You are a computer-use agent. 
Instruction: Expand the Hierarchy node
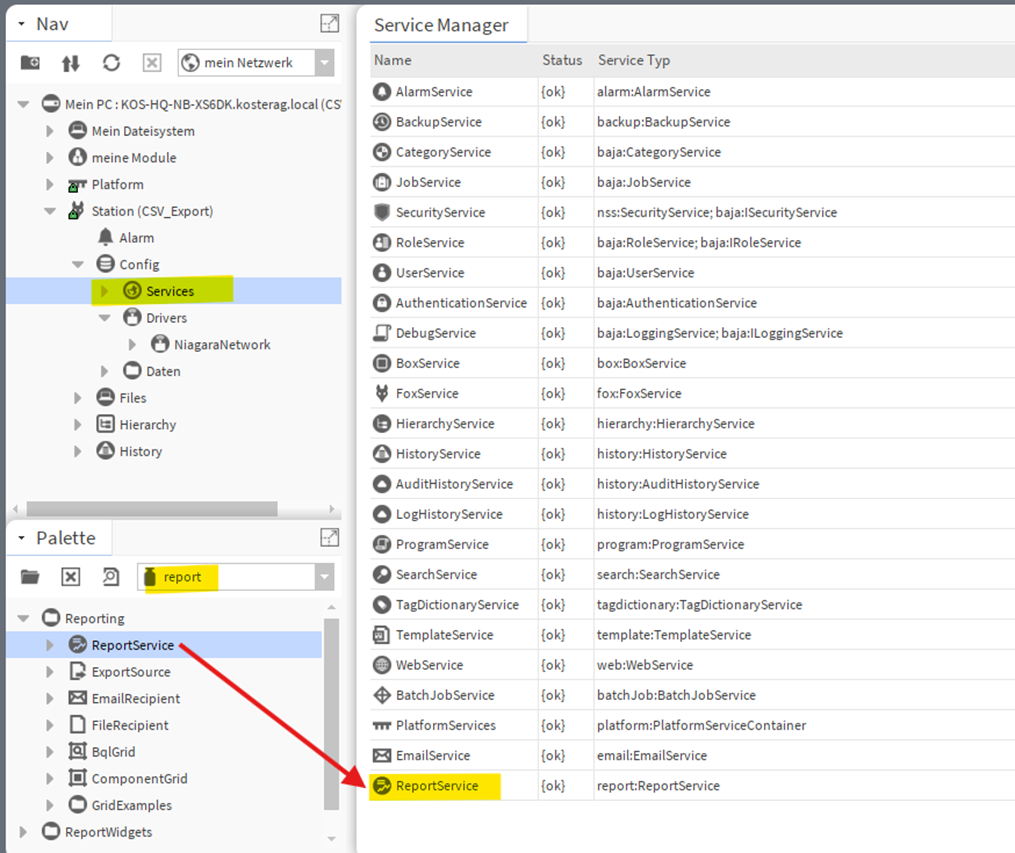click(x=78, y=425)
